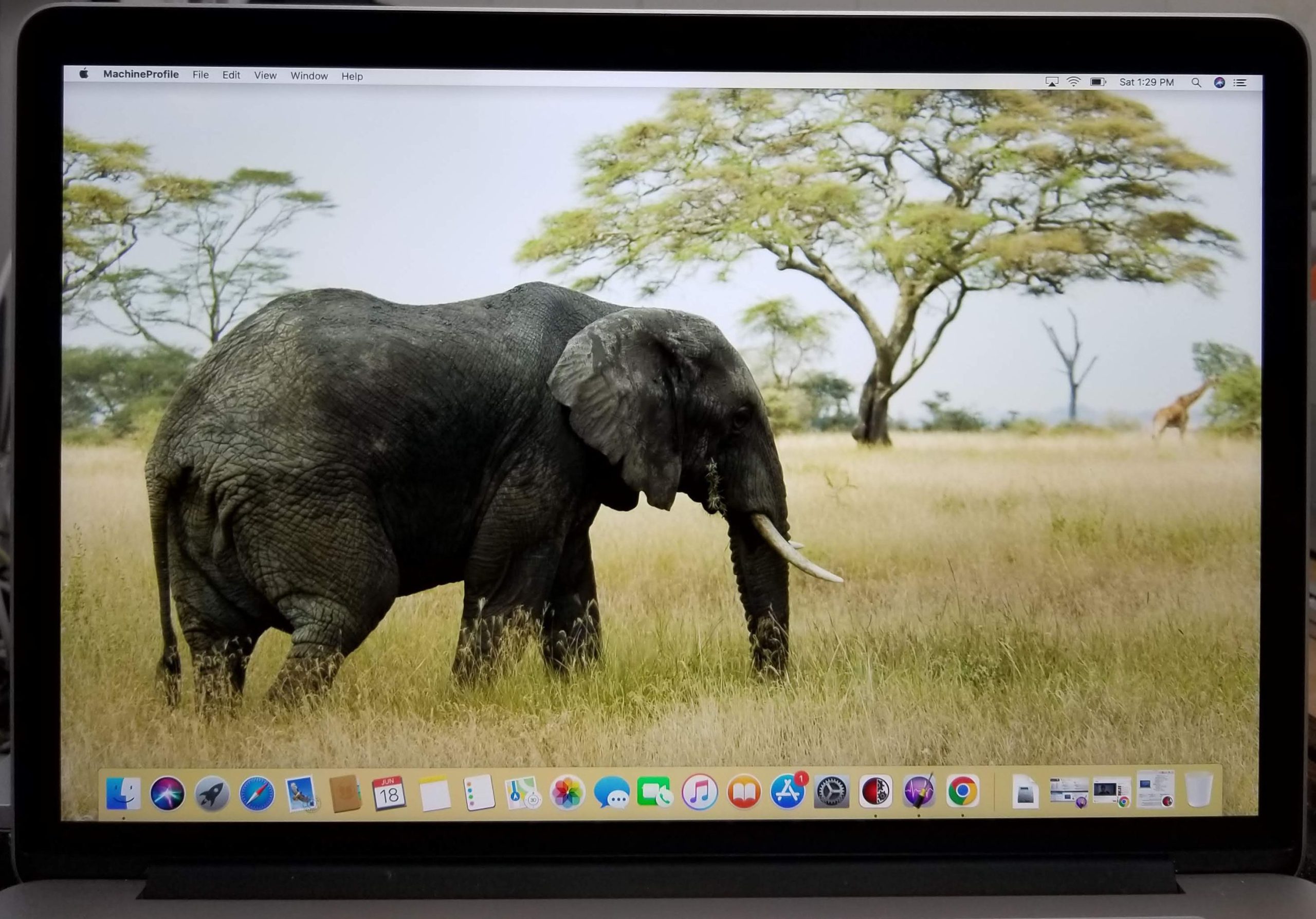The width and height of the screenshot is (1316, 919).
Task: Show Notification Center from menu bar
Action: 1240,83
